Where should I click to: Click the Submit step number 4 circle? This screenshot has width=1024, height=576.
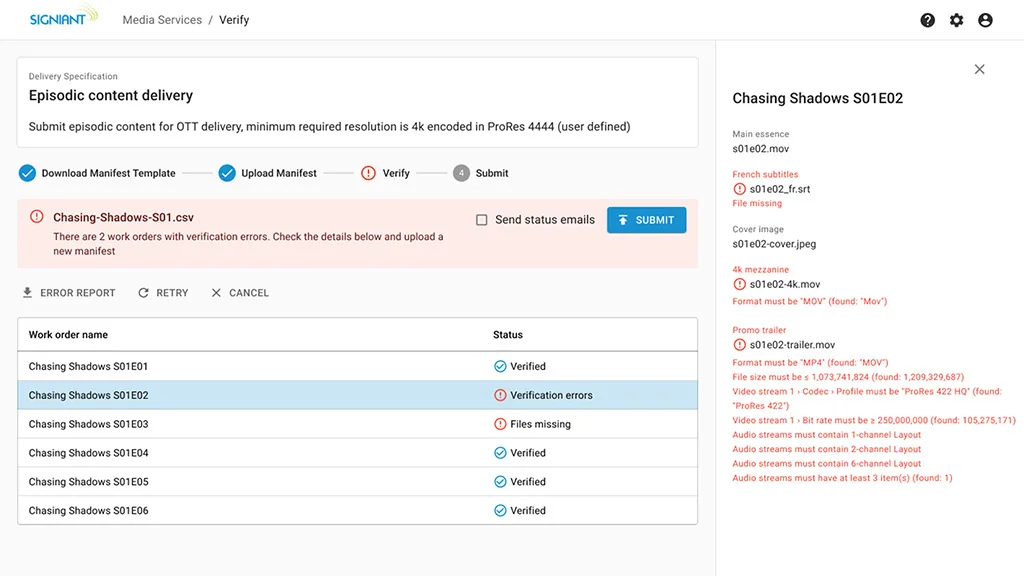[461, 173]
